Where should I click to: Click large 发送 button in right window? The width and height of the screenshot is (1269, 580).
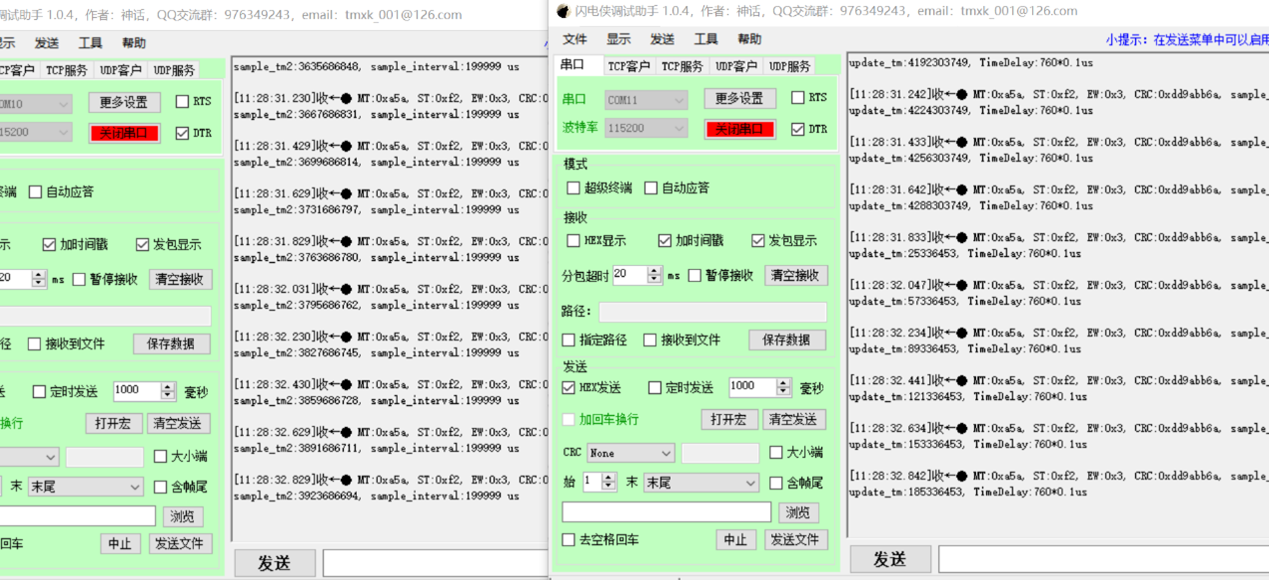click(x=890, y=558)
